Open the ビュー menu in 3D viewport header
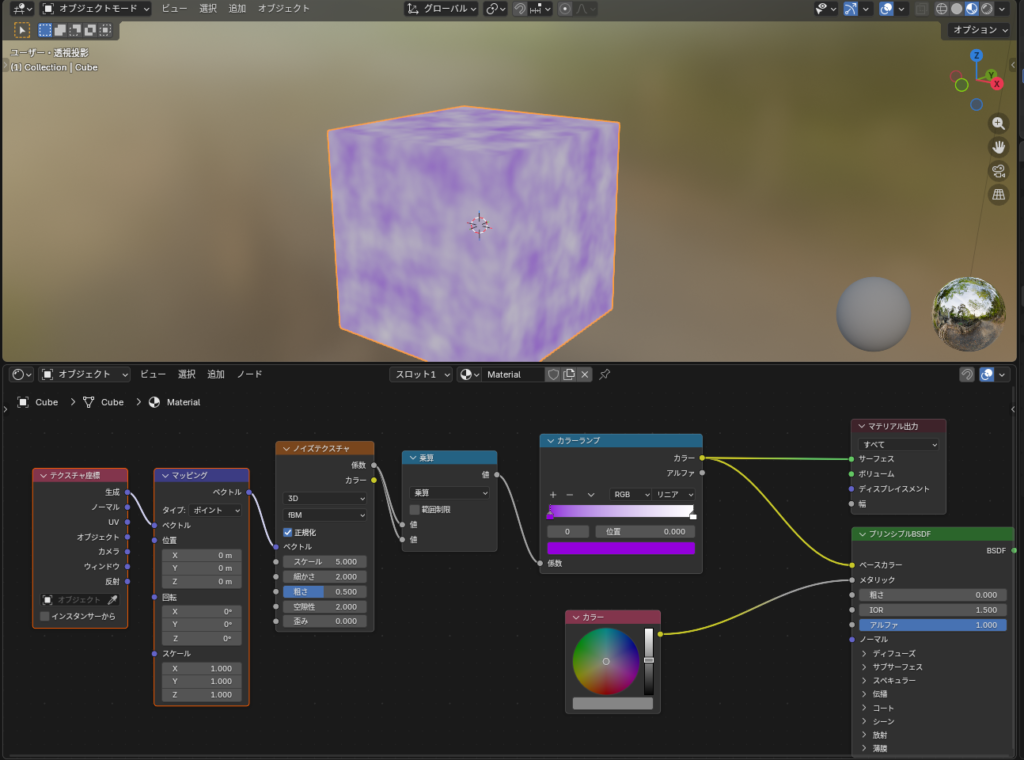This screenshot has width=1024, height=760. pos(174,8)
